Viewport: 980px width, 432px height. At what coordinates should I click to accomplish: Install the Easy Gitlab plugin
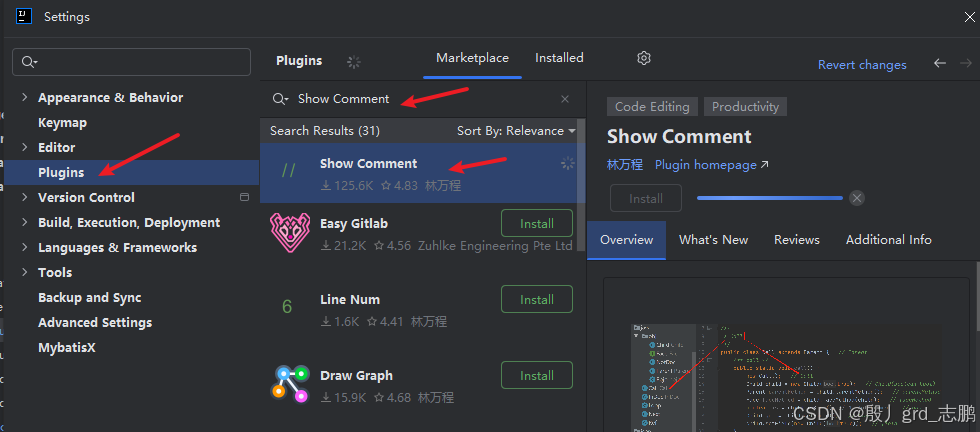[537, 223]
